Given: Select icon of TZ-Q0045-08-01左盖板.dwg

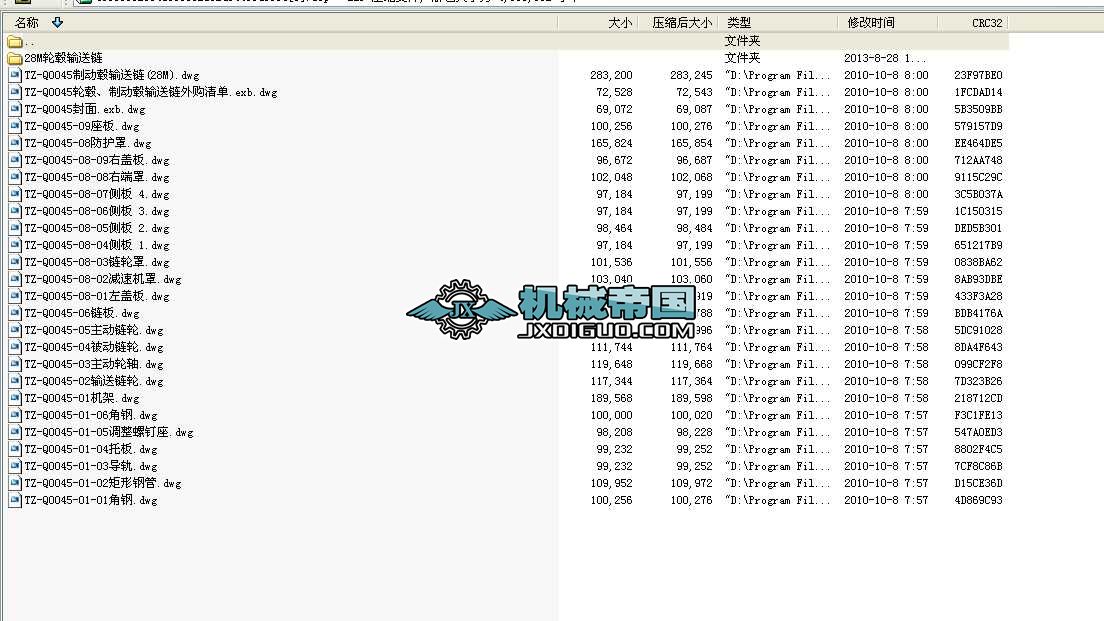Looking at the screenshot, I should click(x=15, y=296).
